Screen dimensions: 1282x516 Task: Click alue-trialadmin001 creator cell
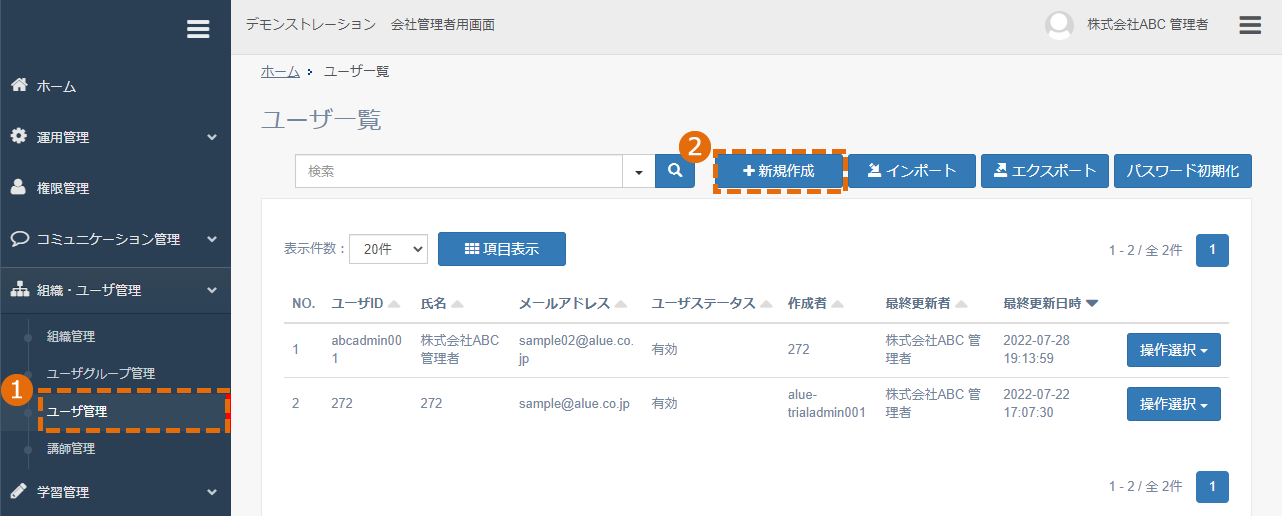tap(826, 404)
